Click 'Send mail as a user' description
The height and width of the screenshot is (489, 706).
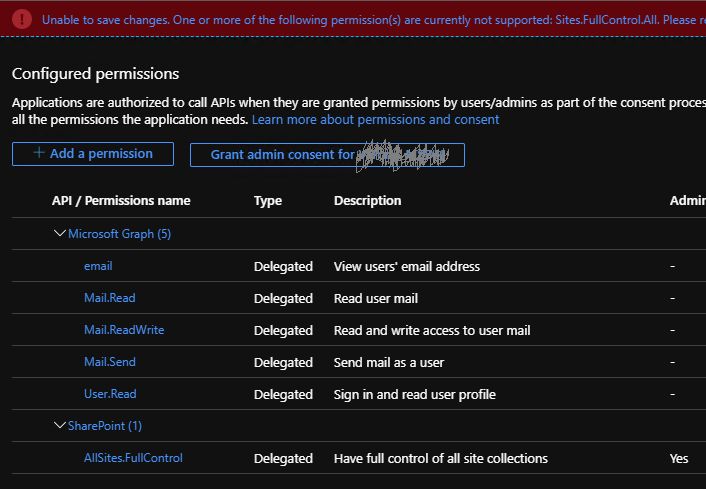pos(389,362)
